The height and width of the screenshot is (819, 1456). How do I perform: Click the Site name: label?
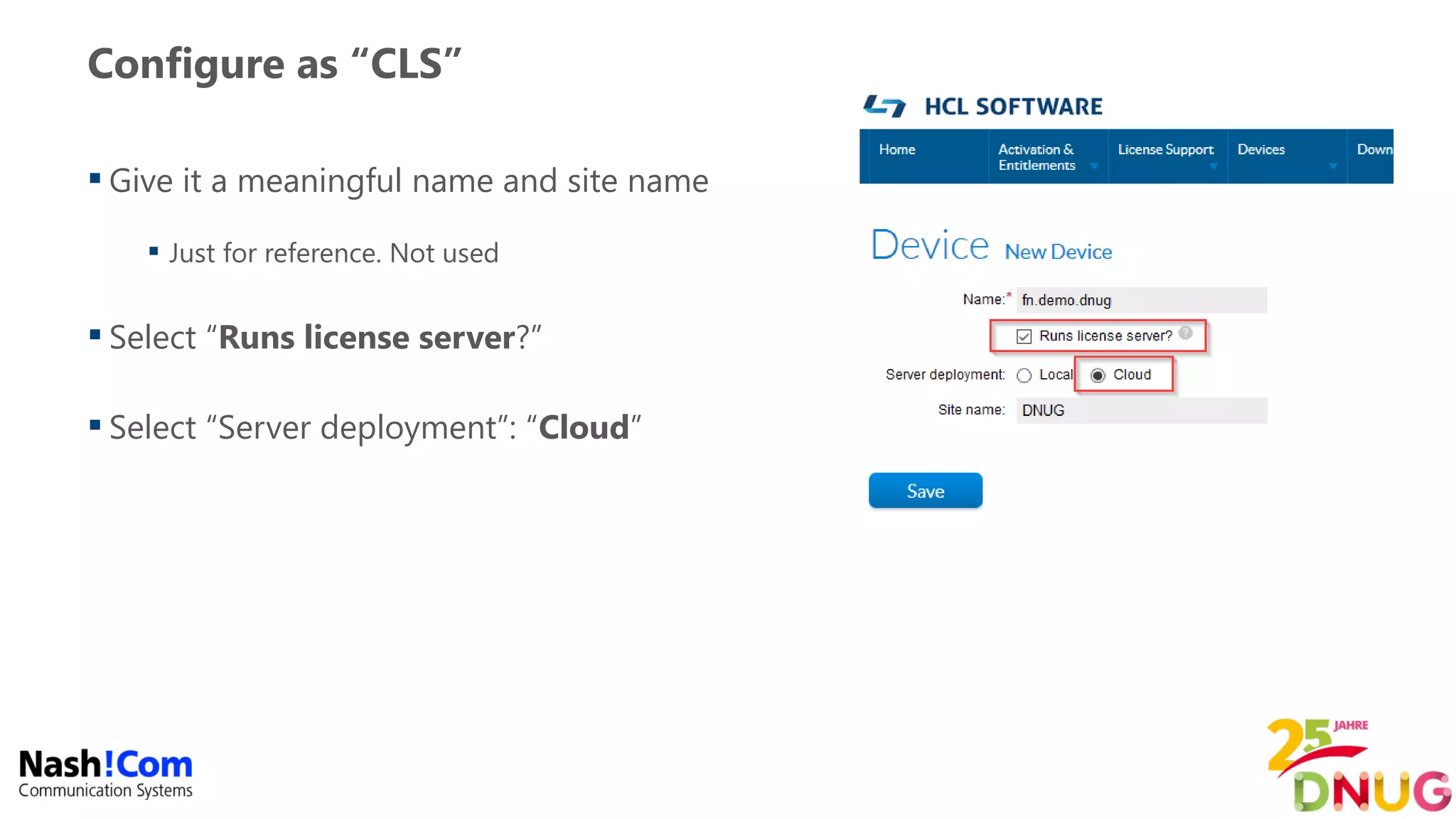pyautogui.click(x=971, y=409)
